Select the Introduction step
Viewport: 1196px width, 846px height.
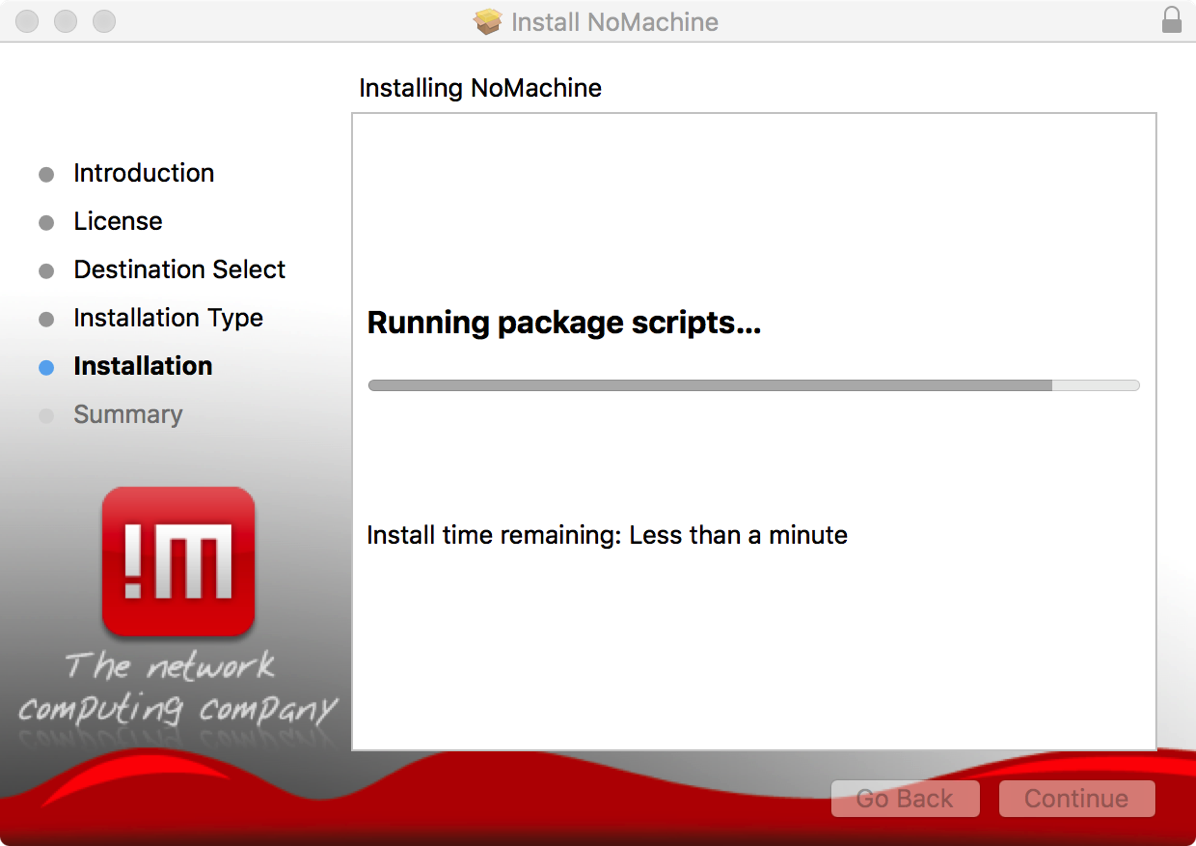pyautogui.click(x=143, y=173)
